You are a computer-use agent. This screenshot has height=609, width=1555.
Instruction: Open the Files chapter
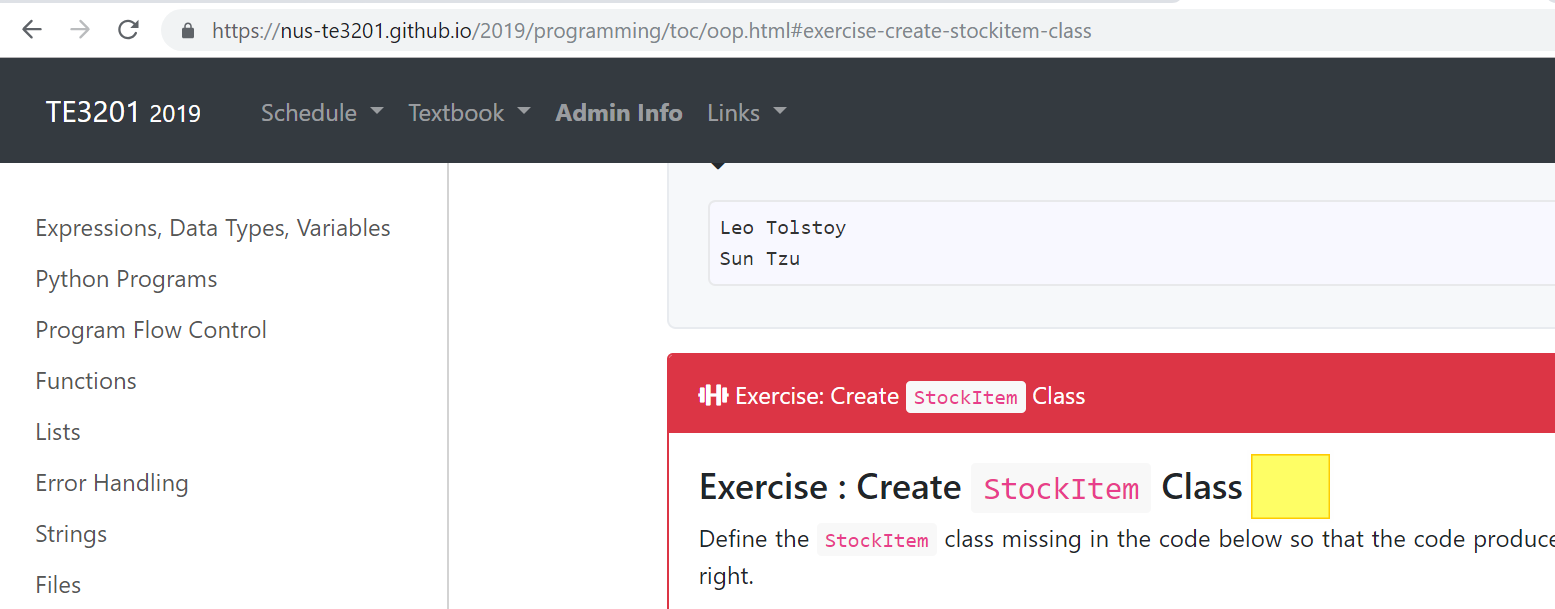click(x=58, y=585)
